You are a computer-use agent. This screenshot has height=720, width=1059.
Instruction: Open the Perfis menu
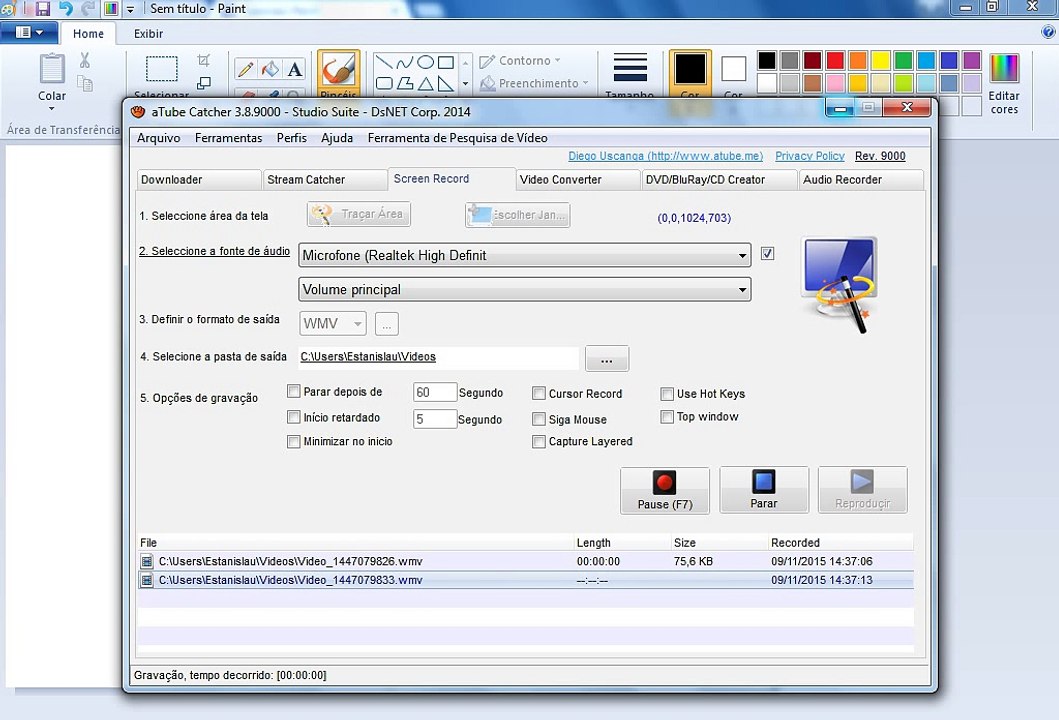coord(292,138)
